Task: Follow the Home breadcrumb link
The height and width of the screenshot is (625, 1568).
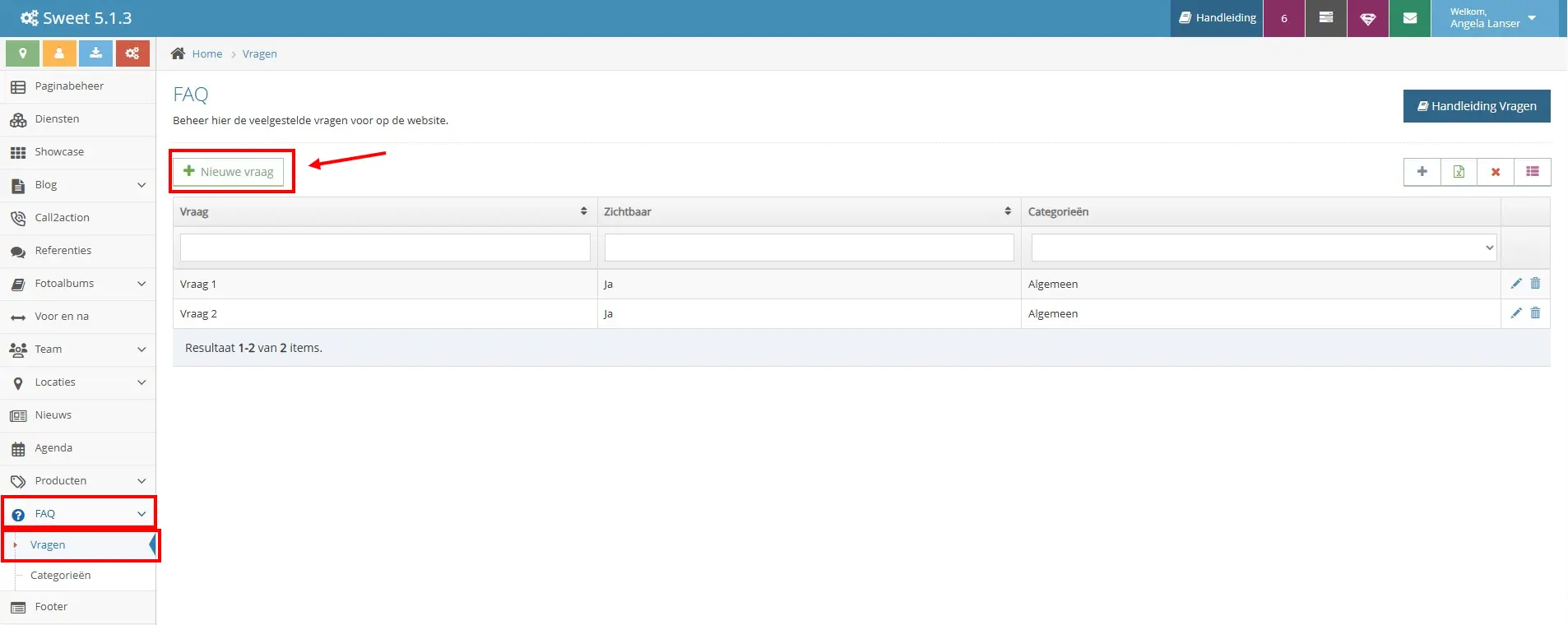Action: coord(207,53)
